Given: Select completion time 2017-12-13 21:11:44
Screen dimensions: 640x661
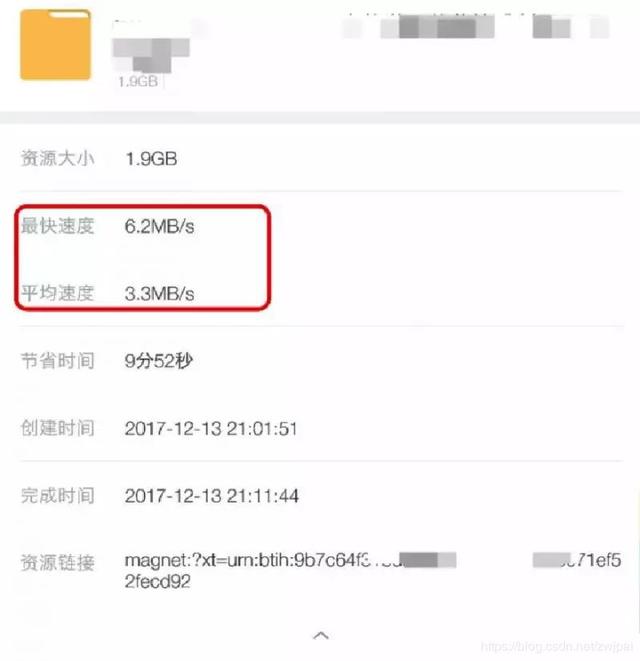Looking at the screenshot, I should click(x=212, y=496).
